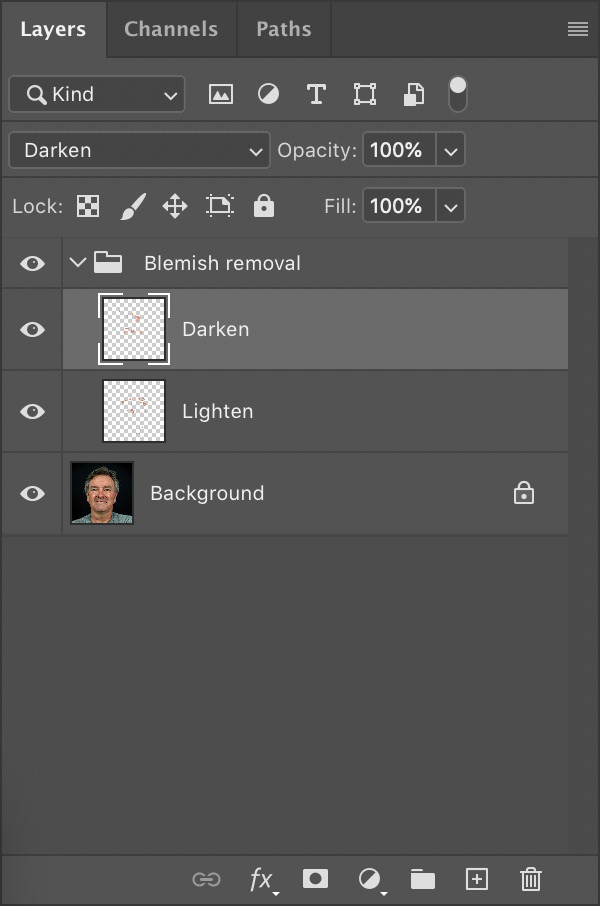Select the Lighten layer thumbnail
The height and width of the screenshot is (906, 600).
(x=134, y=411)
